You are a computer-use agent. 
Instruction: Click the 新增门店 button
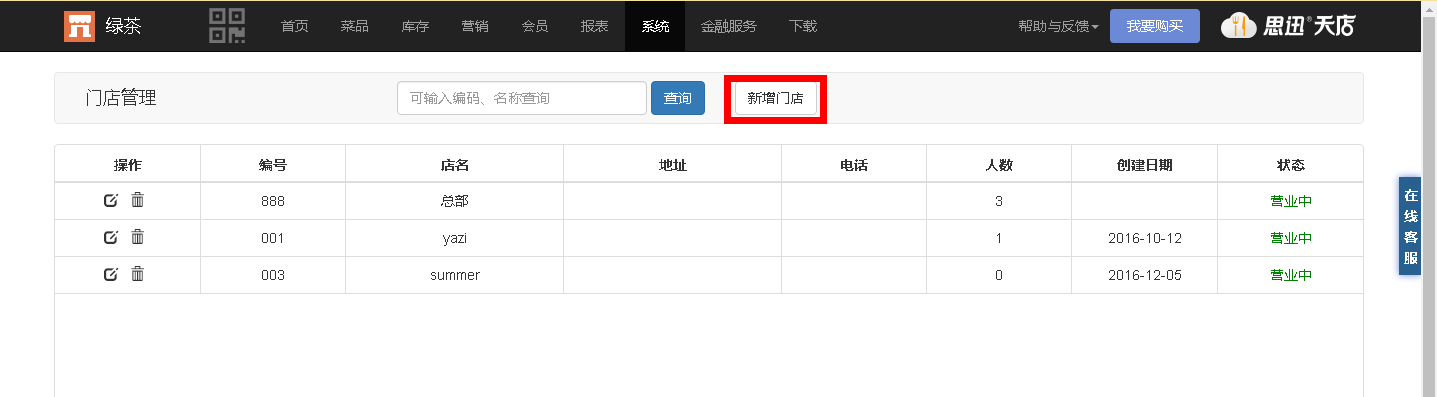click(x=776, y=98)
